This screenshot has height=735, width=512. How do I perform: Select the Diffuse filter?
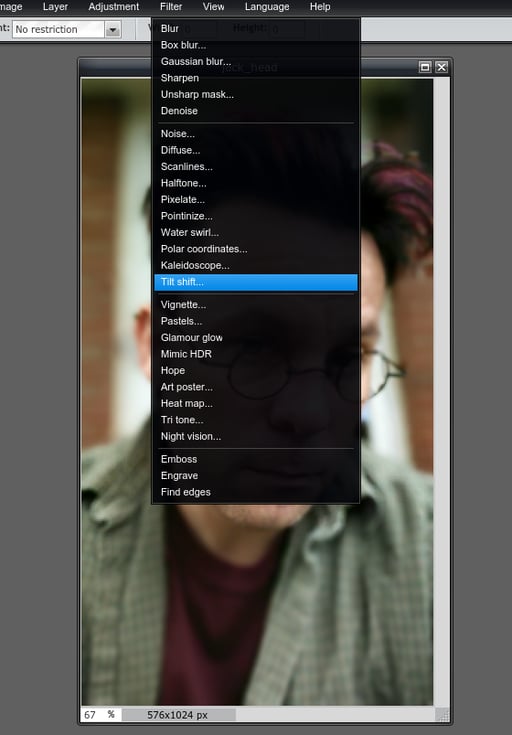(x=256, y=150)
